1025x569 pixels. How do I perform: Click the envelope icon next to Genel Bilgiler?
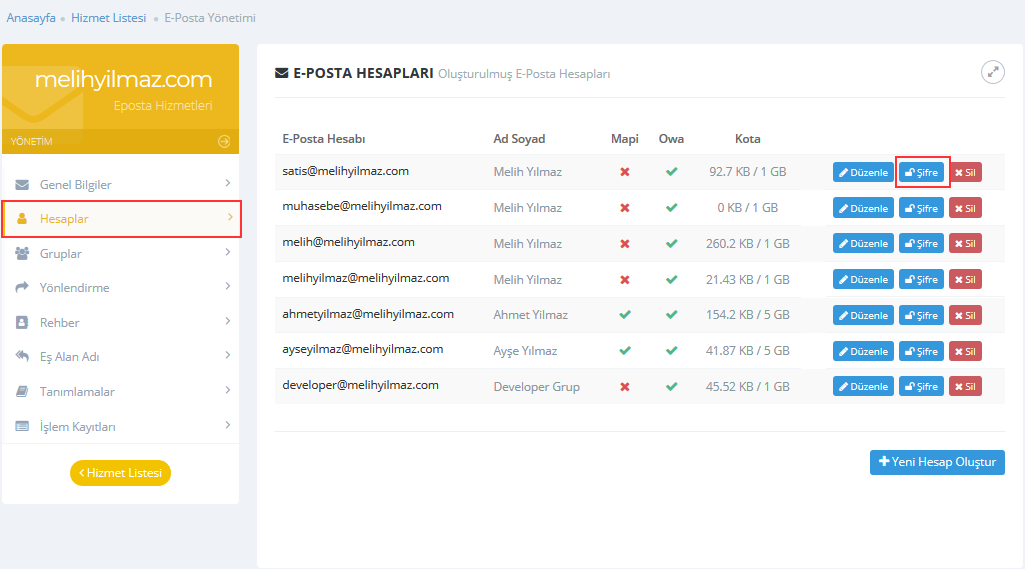22,185
